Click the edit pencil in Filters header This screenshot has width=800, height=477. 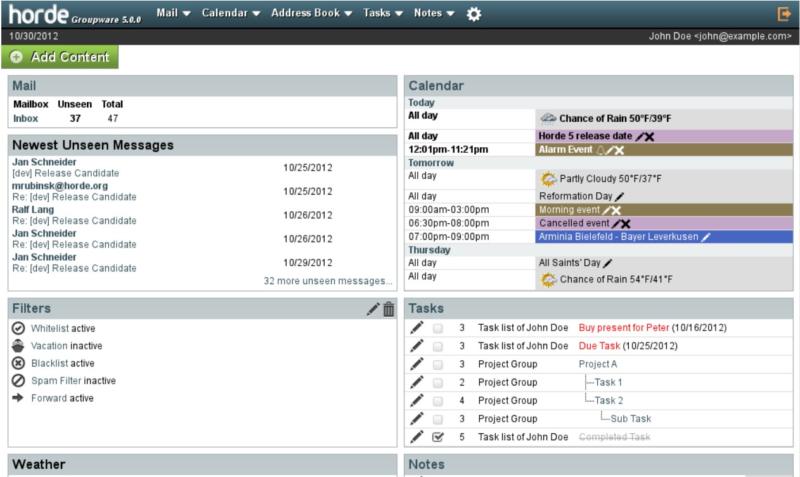[373, 309]
